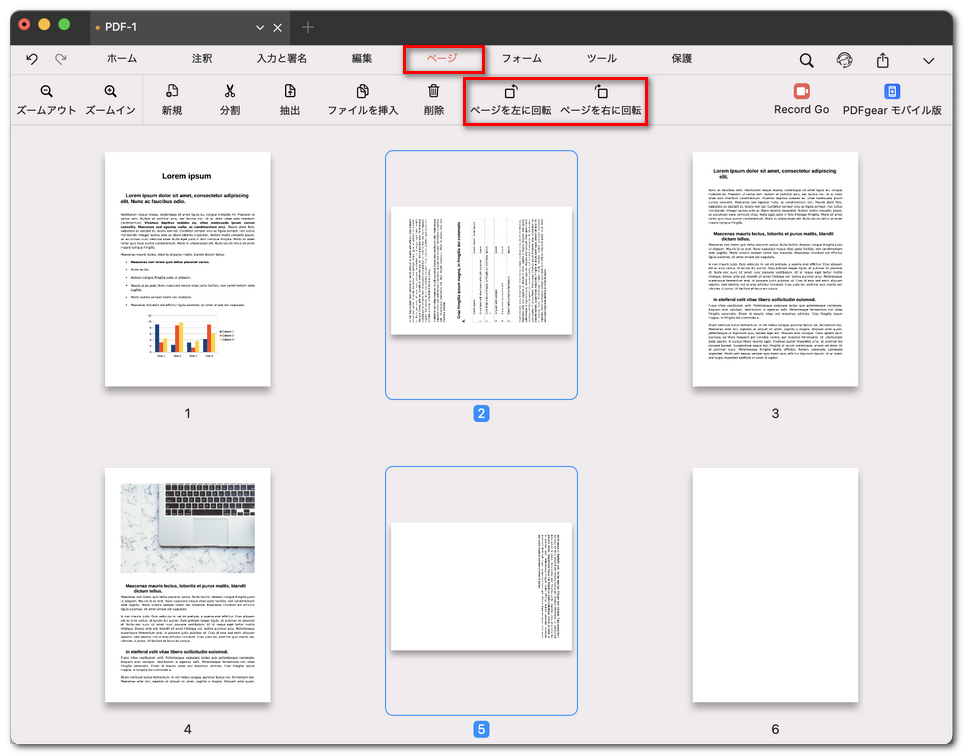Viewport: 964px width, 755px height.
Task: Select page 1 thumbnail
Action: (187, 269)
